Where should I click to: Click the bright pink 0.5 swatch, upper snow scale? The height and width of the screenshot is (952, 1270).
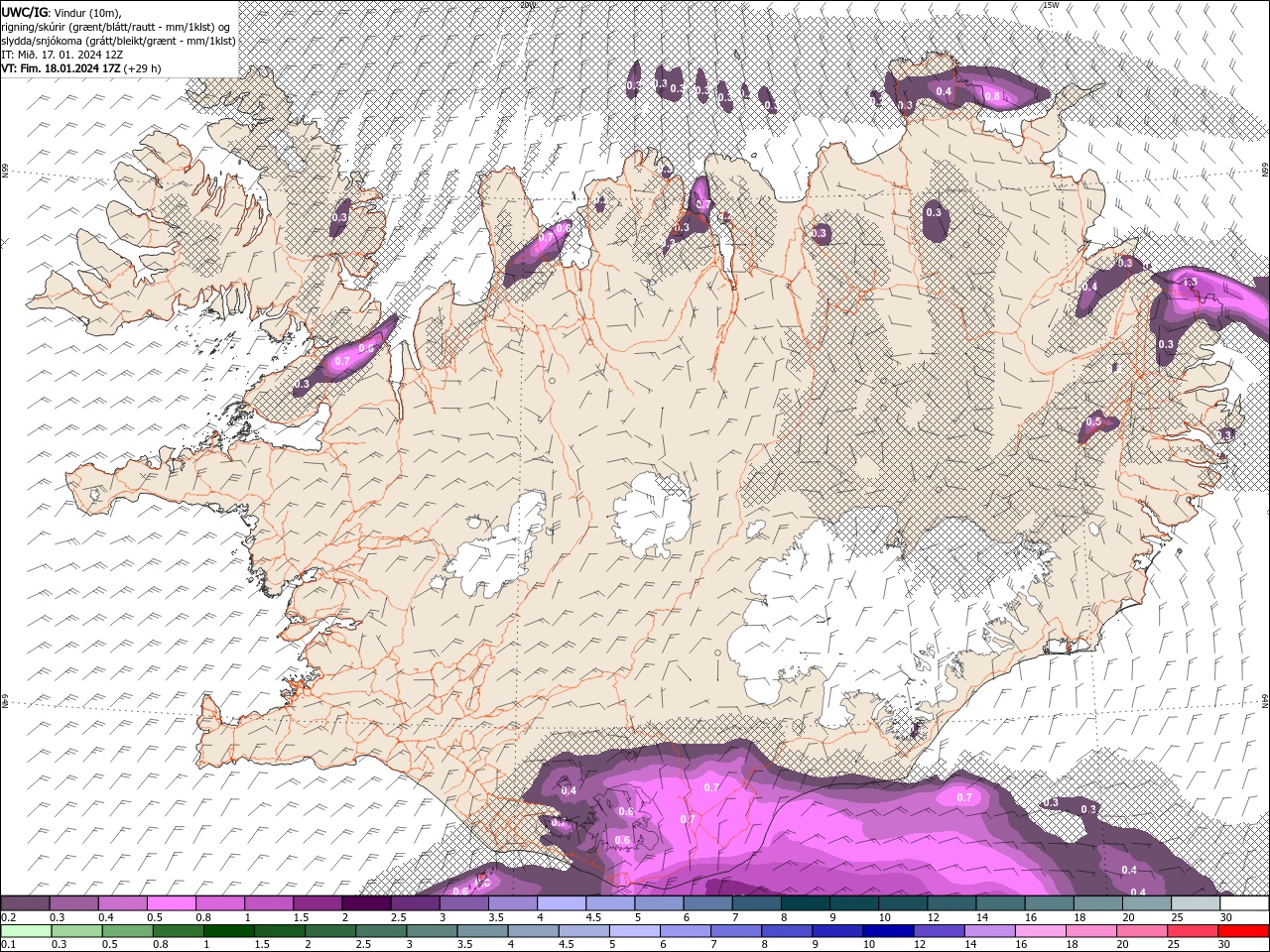[171, 904]
